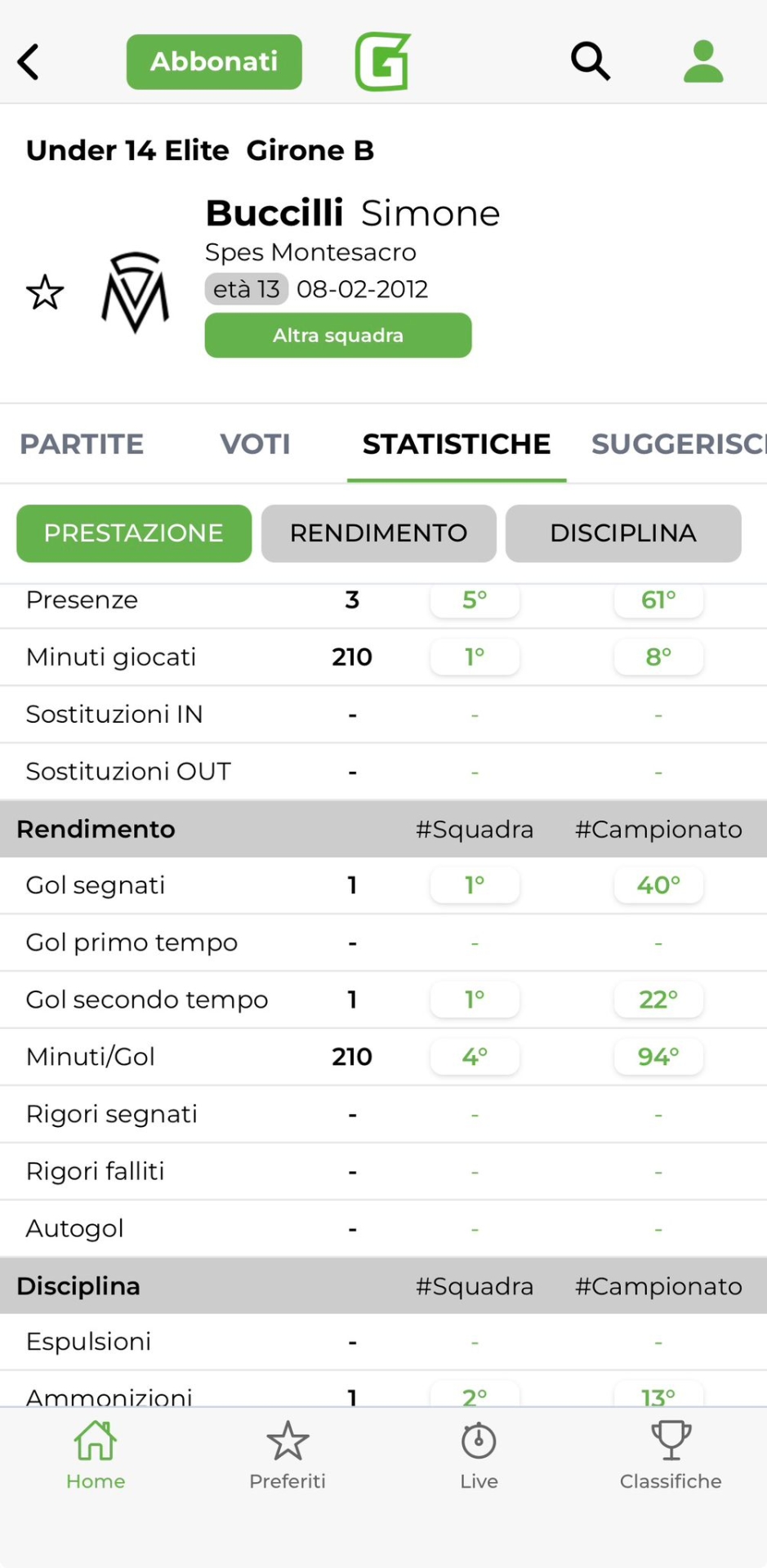Tap the 8° championship rank for Minuti giocati
This screenshot has width=767, height=1568.
658,657
